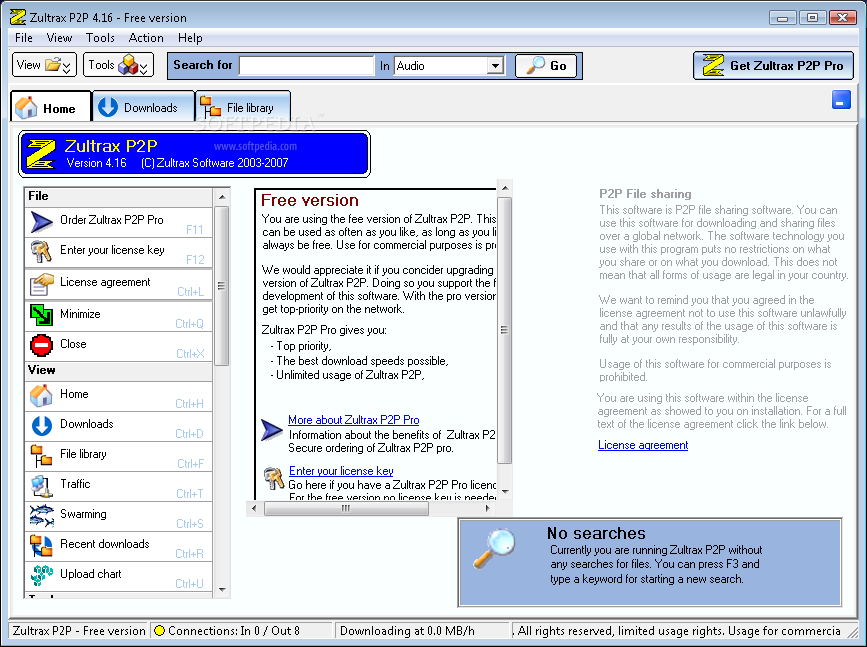Click the sidebar vertical scrollbar thumb
This screenshot has height=647, width=867.
coord(222,286)
